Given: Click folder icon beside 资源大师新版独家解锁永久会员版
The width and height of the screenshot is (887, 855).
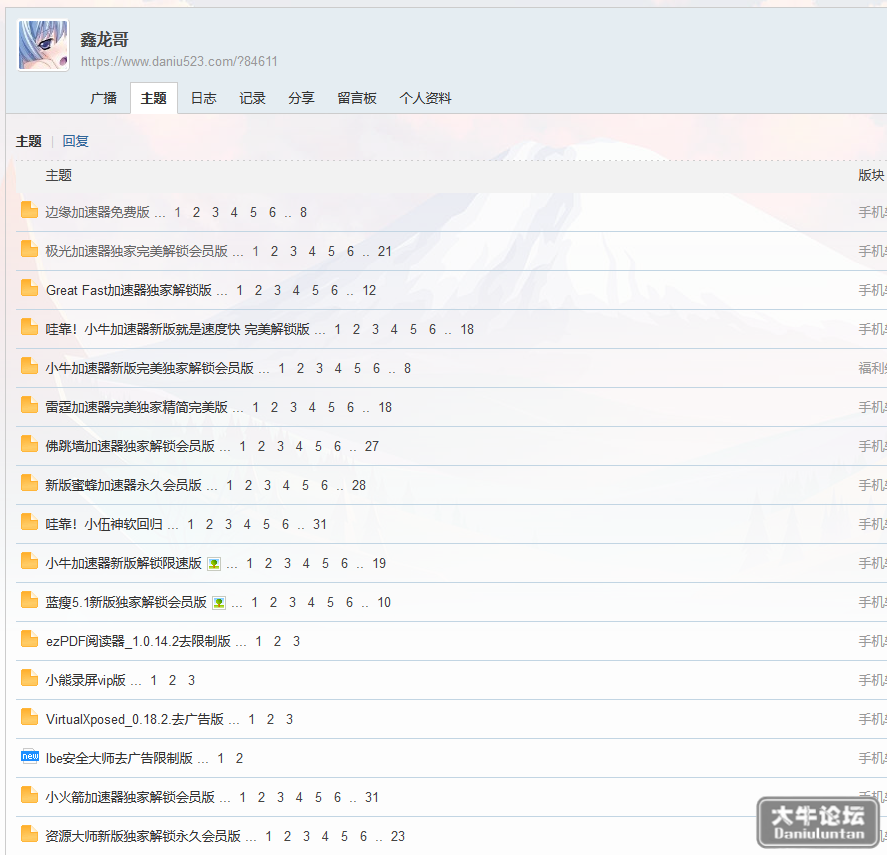Looking at the screenshot, I should pyautogui.click(x=29, y=835).
